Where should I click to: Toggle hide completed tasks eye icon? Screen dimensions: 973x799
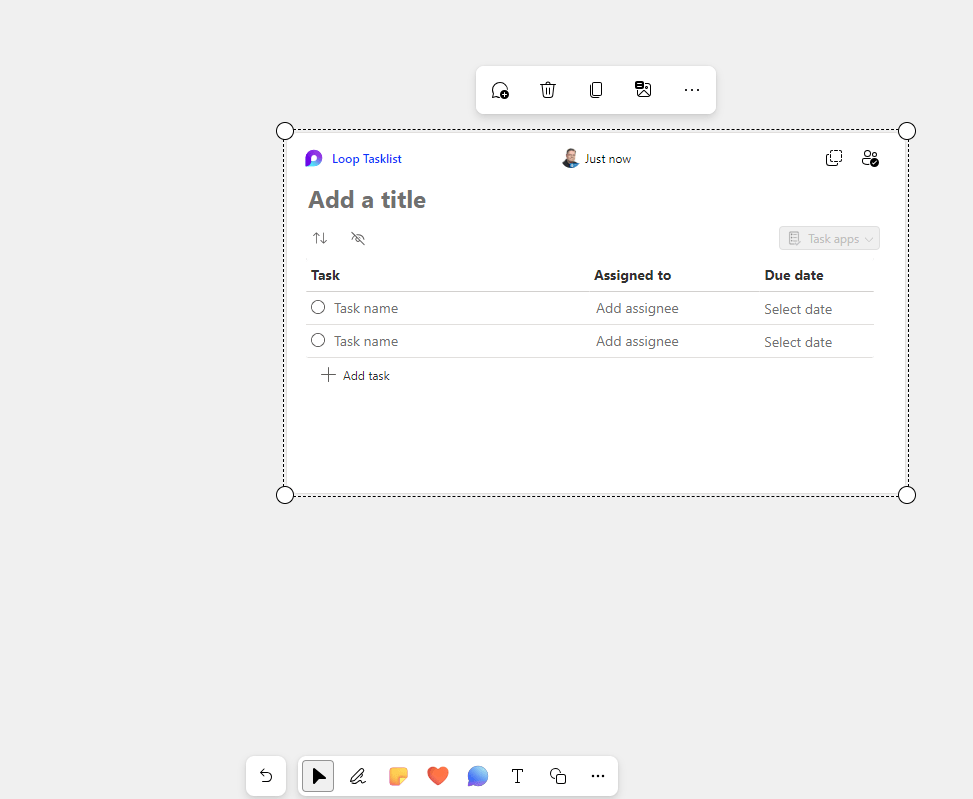point(358,238)
